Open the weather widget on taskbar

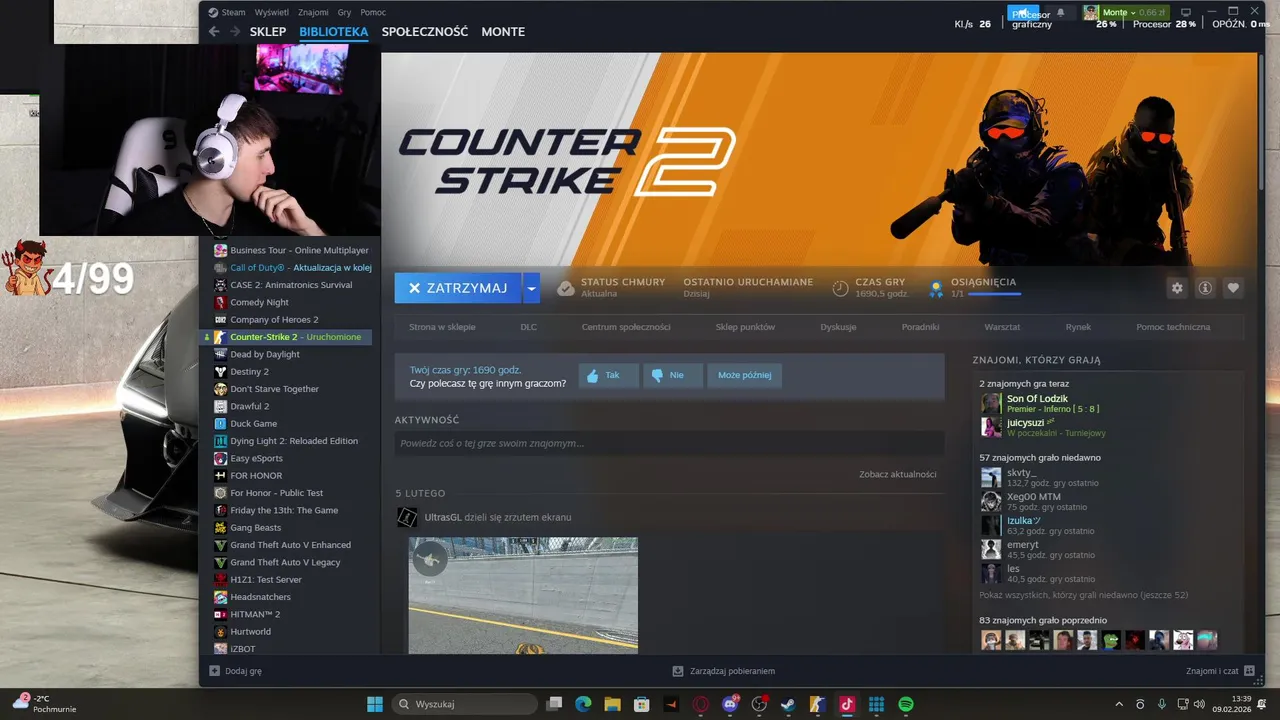(45, 704)
